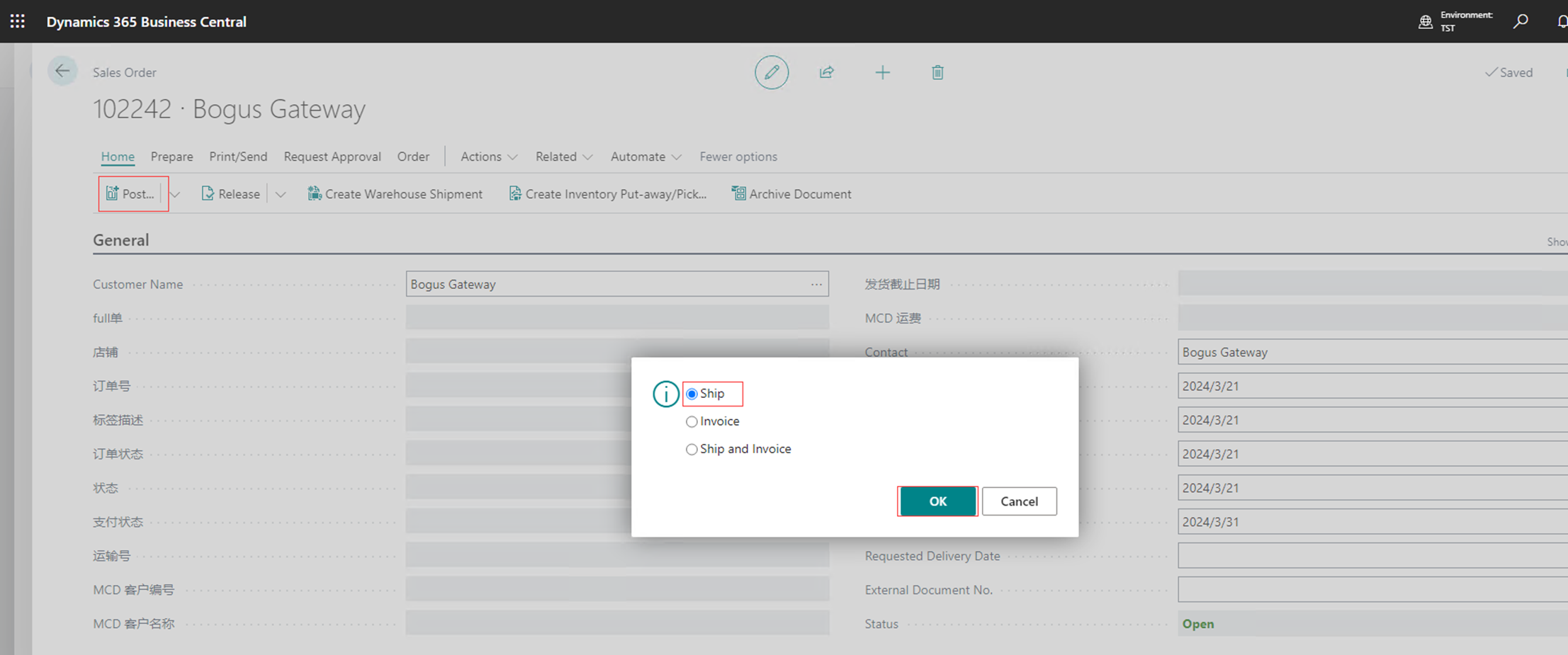Click the Customer Name input field
The image size is (1568, 655).
617,284
